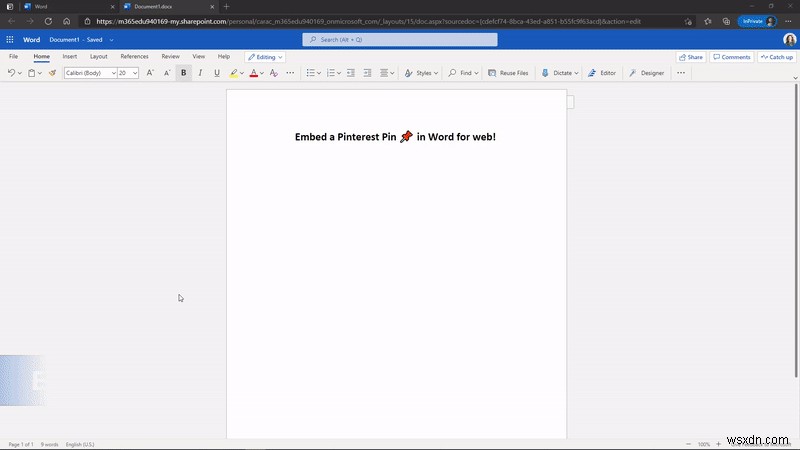
Task: Open the font color dropdown arrow
Action: (262, 73)
